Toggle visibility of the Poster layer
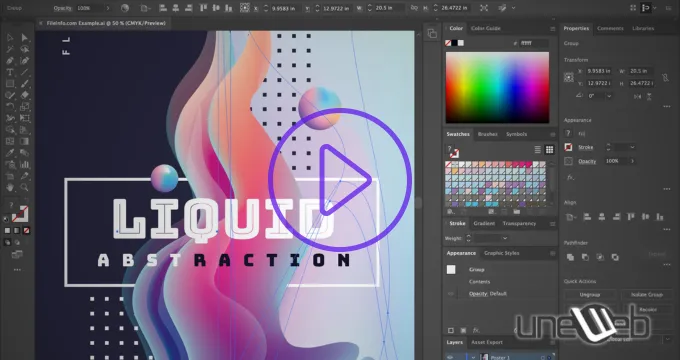680x360 pixels. coord(450,357)
